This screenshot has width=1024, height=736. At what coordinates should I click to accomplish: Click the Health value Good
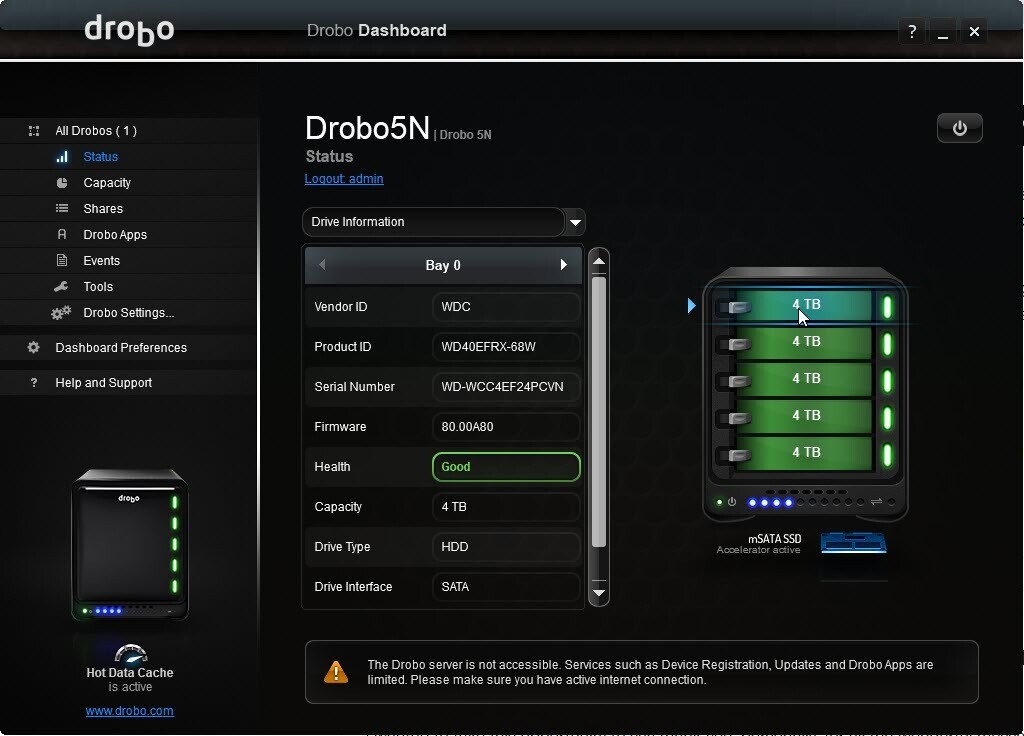pyautogui.click(x=506, y=467)
